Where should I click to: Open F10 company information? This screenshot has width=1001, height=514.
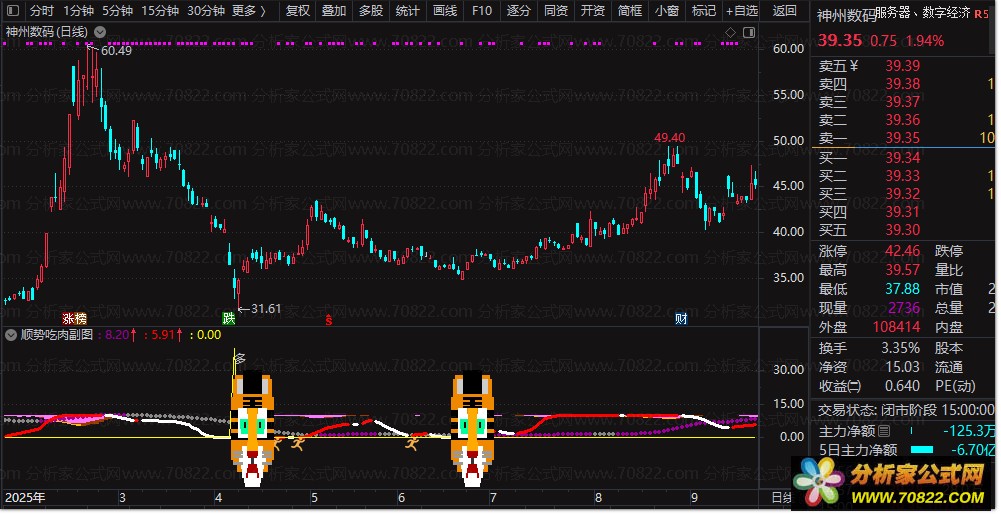482,11
